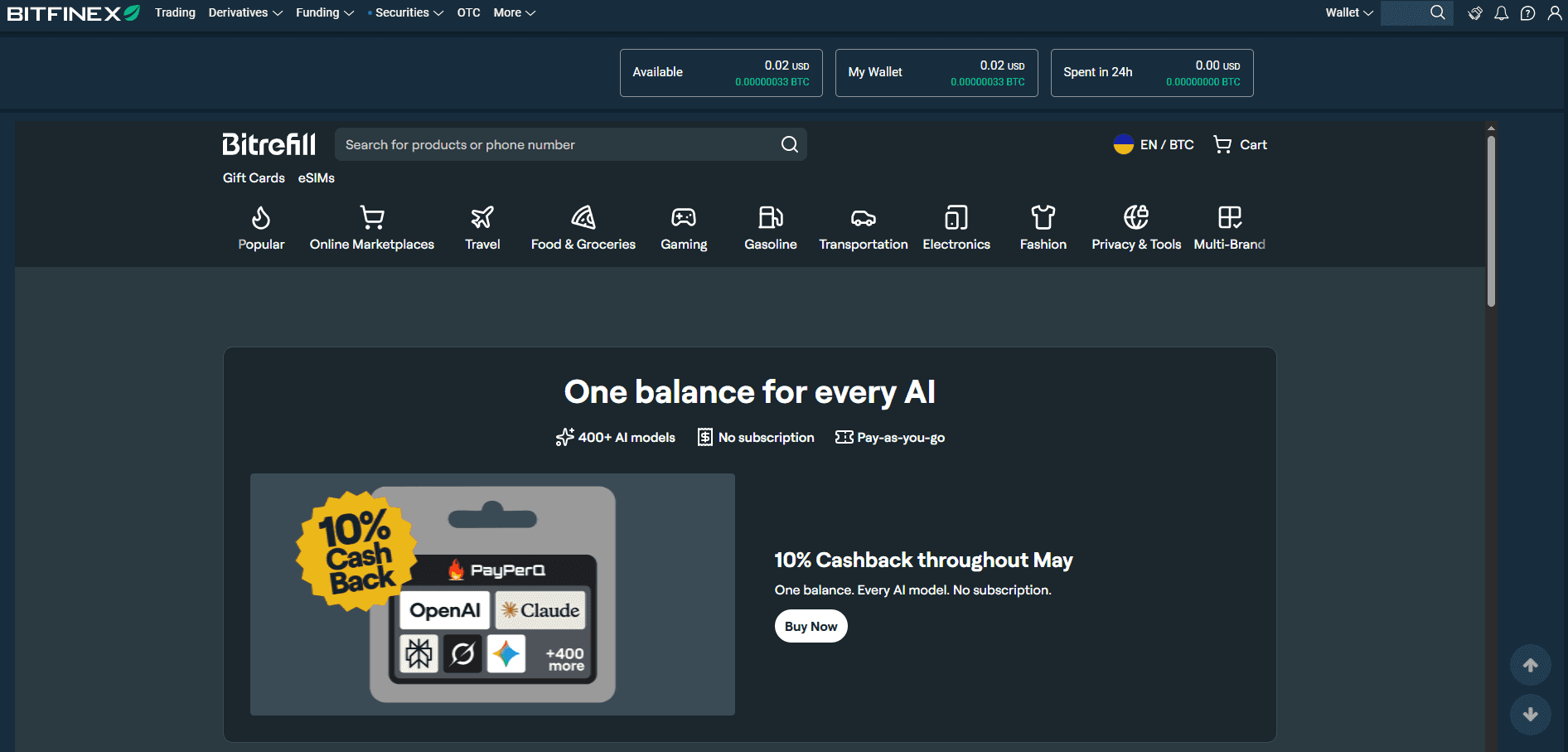
Task: Open the help question mark icon
Action: coord(1527,13)
